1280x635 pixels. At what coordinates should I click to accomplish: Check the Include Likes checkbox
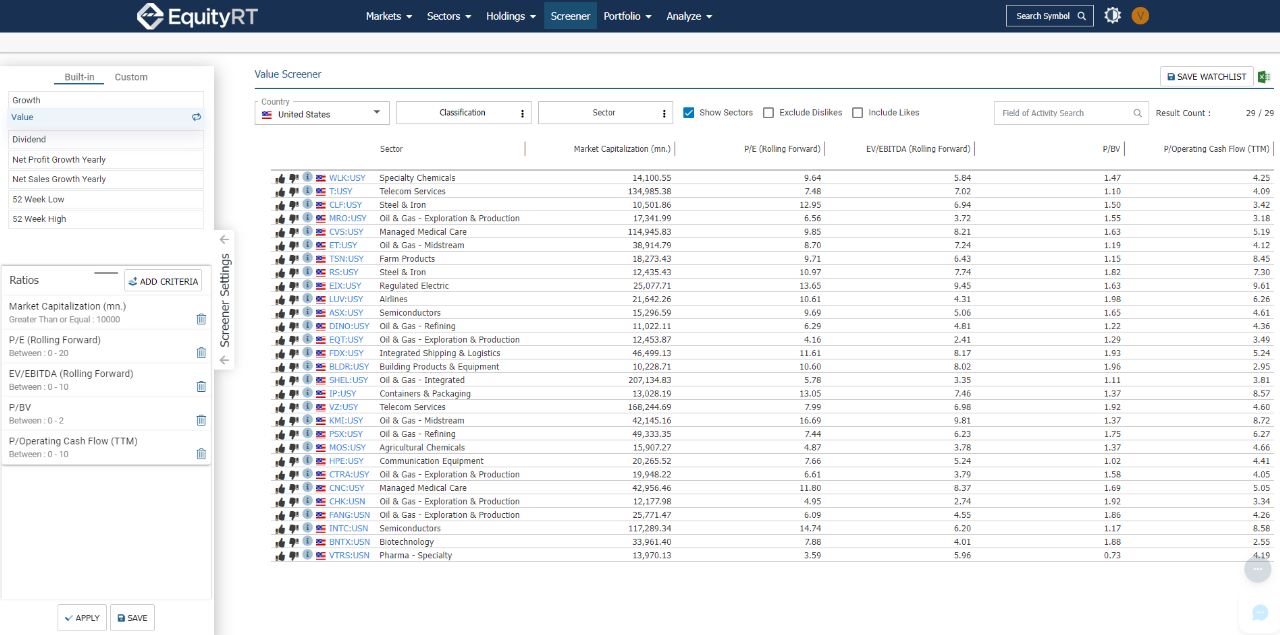pos(858,113)
